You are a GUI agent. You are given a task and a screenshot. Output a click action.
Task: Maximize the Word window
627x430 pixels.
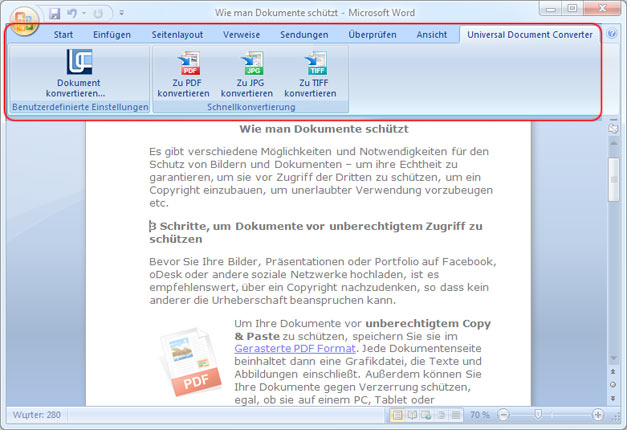[572, 9]
